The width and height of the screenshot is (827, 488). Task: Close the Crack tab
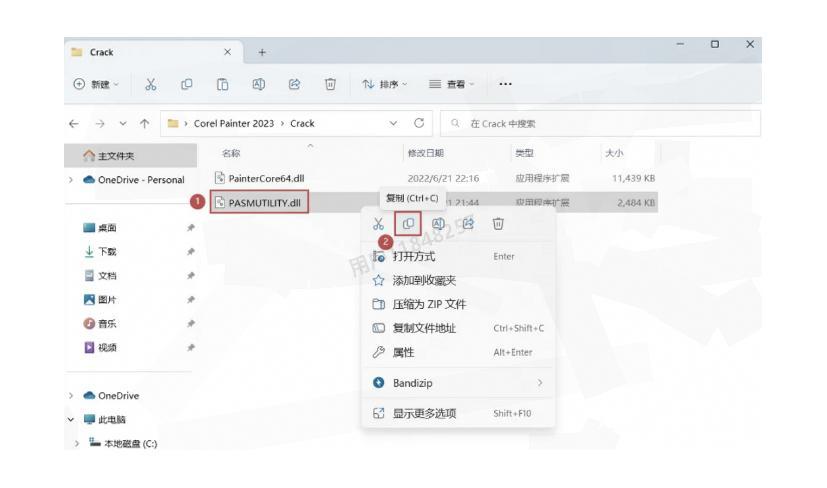[x=227, y=52]
